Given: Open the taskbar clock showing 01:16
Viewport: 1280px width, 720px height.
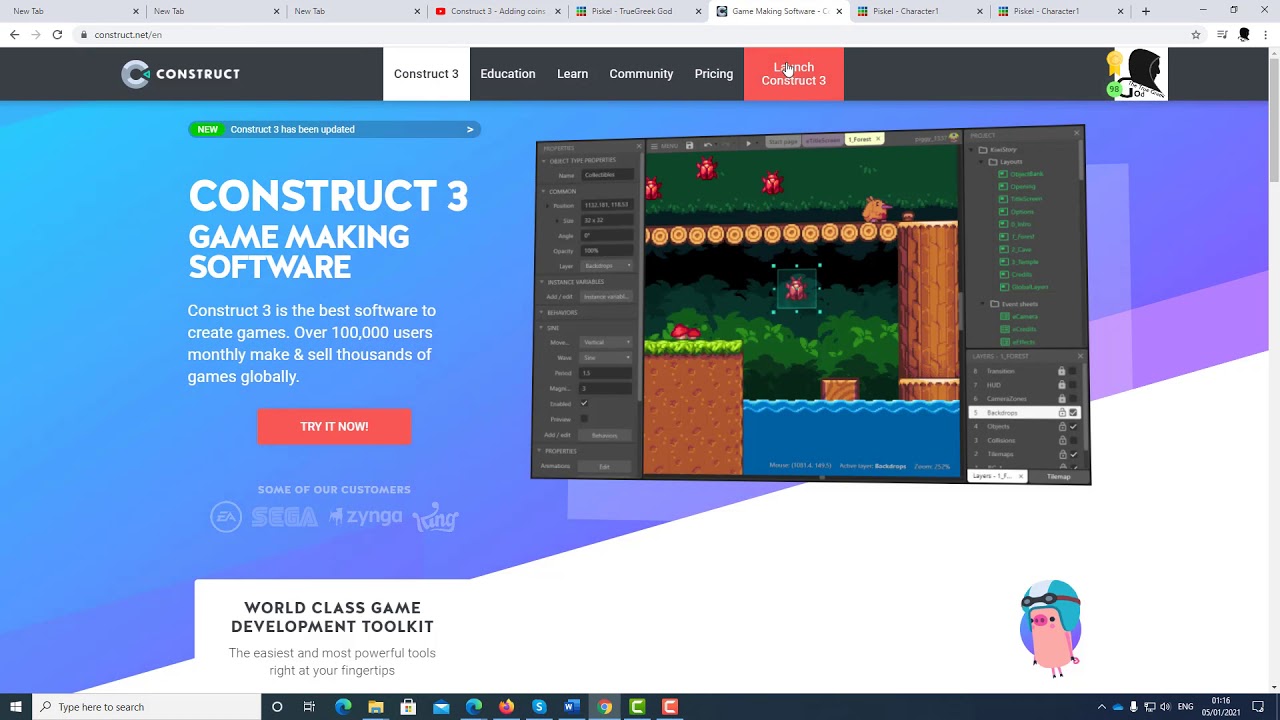Looking at the screenshot, I should (1221, 707).
